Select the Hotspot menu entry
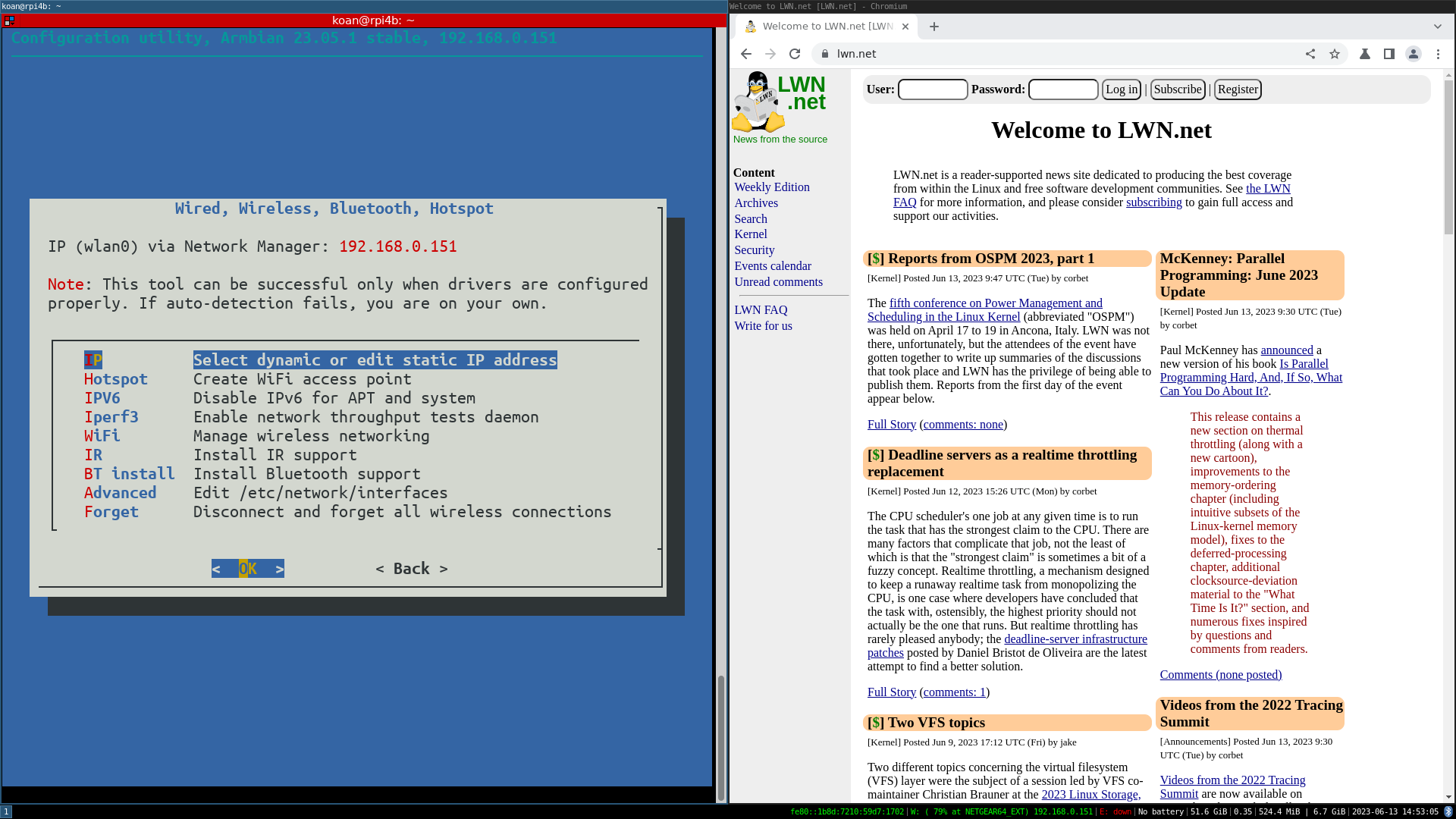The width and height of the screenshot is (1456, 819). [116, 379]
